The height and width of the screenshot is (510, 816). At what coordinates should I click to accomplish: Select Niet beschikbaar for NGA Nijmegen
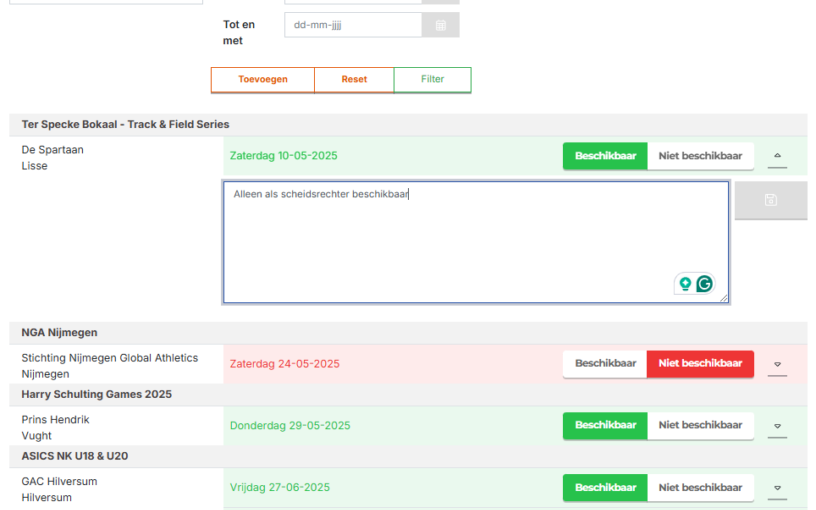point(700,364)
